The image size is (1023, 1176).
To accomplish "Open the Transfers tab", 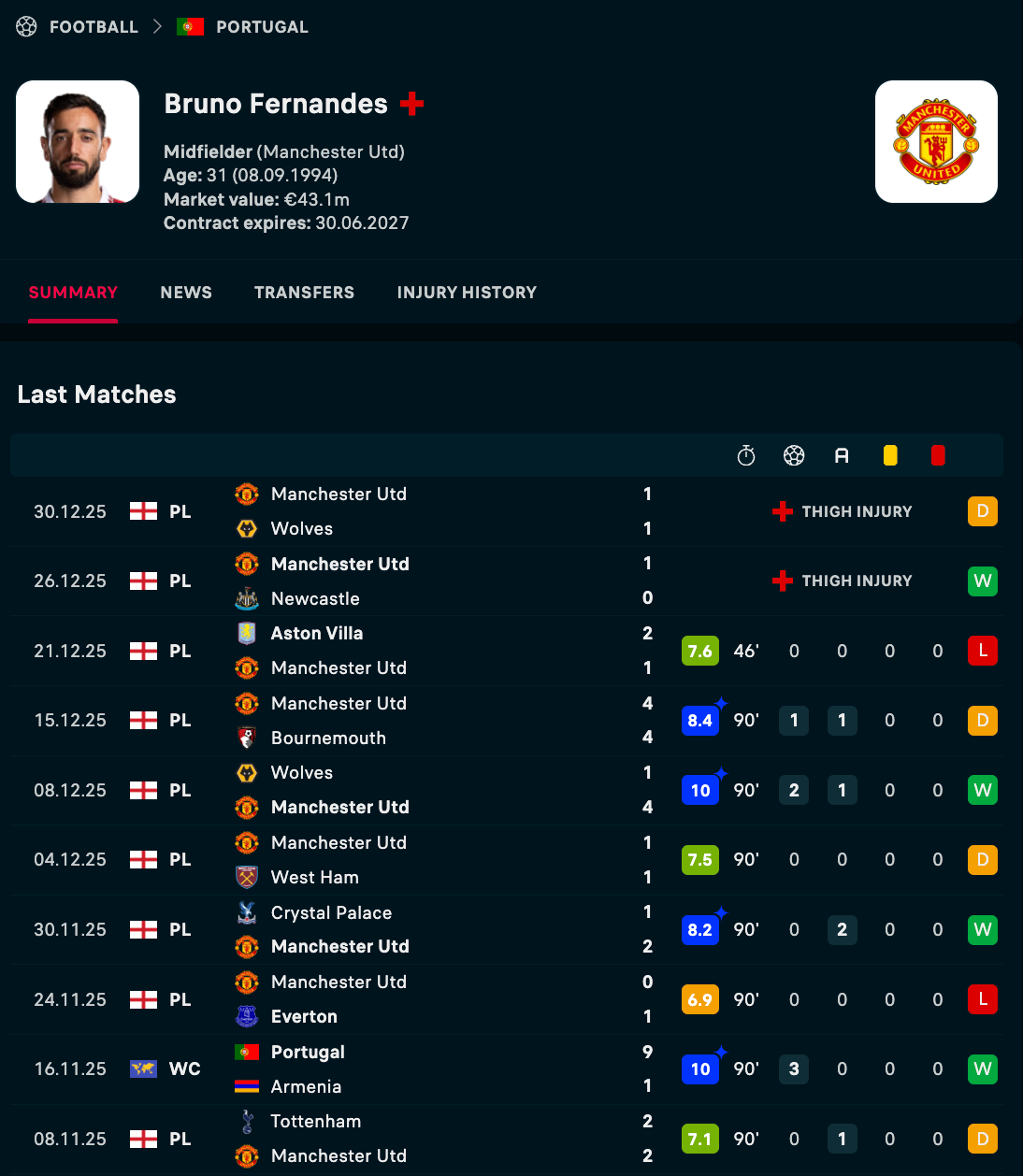I will (304, 293).
